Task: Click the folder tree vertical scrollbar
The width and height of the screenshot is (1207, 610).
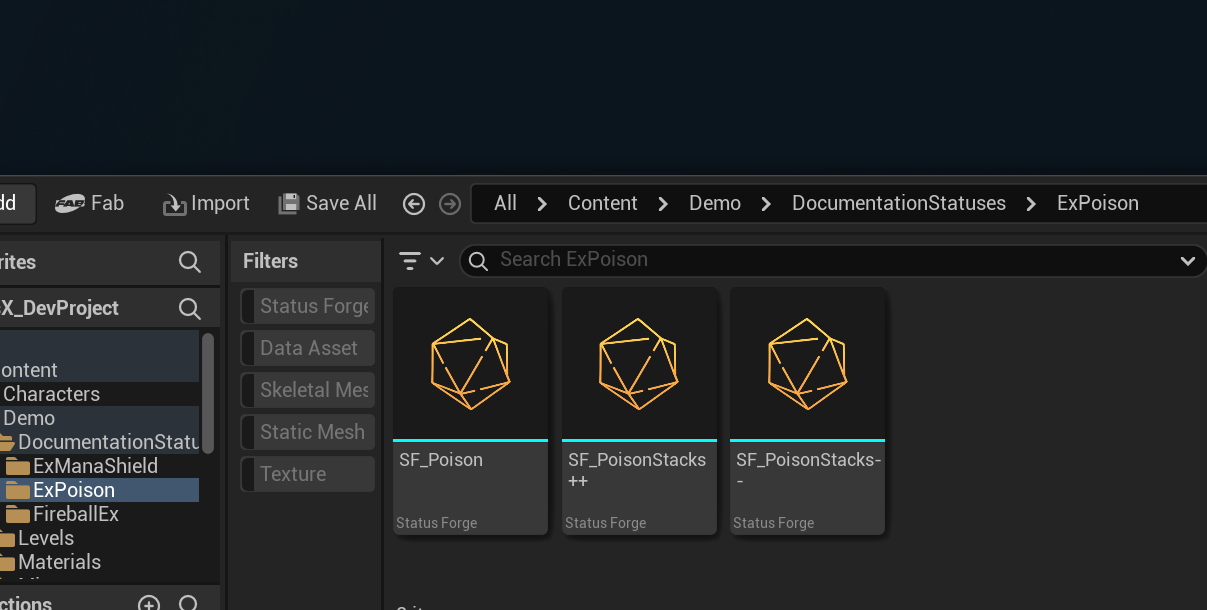Action: (208, 393)
